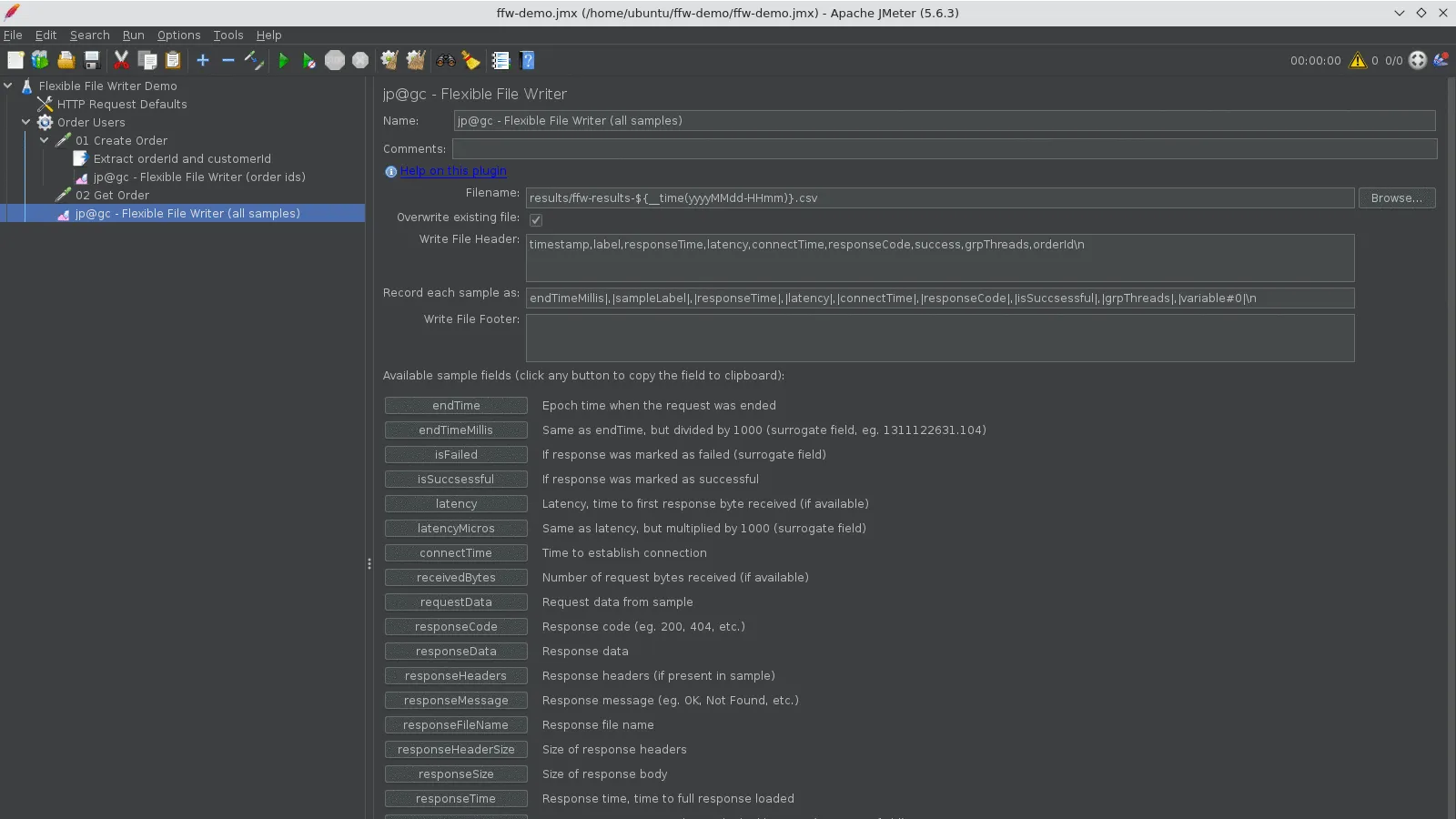Open the File menu

[x=13, y=35]
